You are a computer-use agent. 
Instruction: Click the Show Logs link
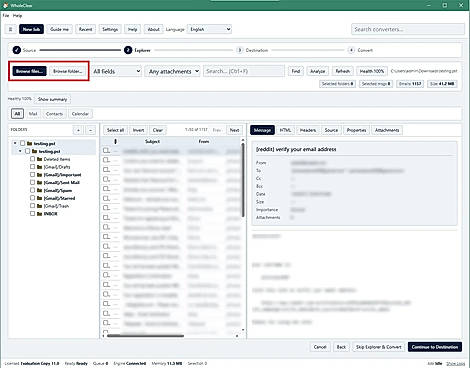(455, 363)
